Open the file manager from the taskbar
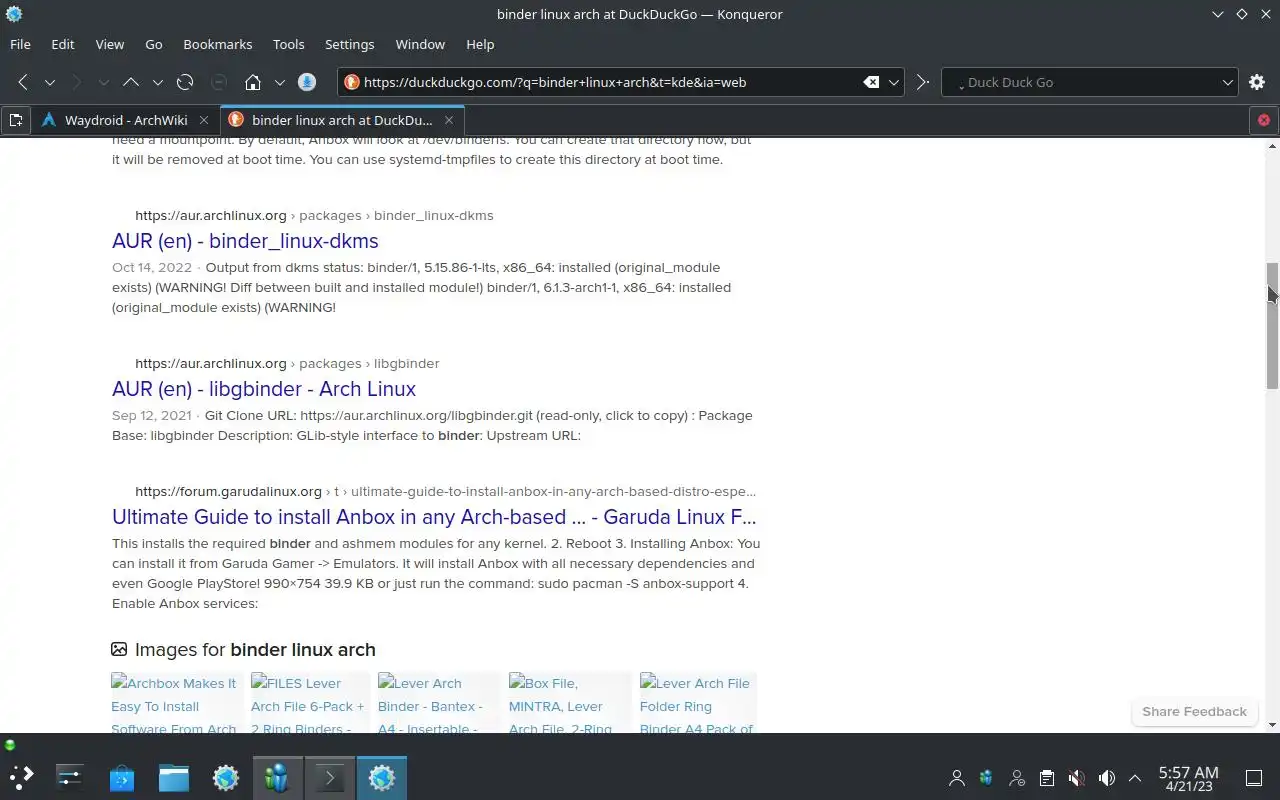The height and width of the screenshot is (800, 1280). (x=174, y=777)
